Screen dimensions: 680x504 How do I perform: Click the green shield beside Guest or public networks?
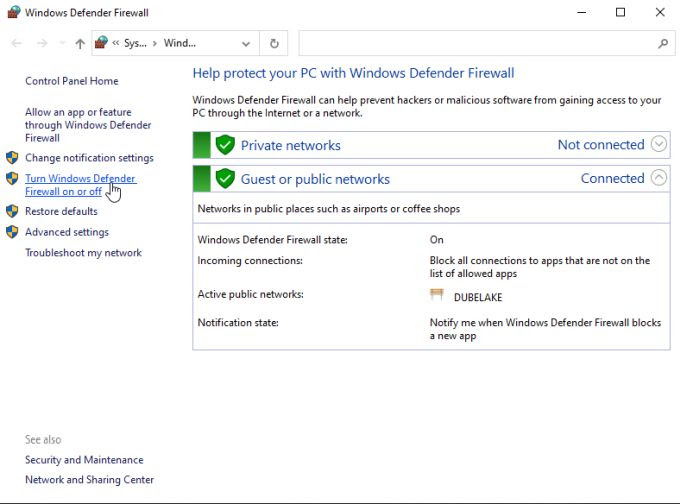point(225,179)
